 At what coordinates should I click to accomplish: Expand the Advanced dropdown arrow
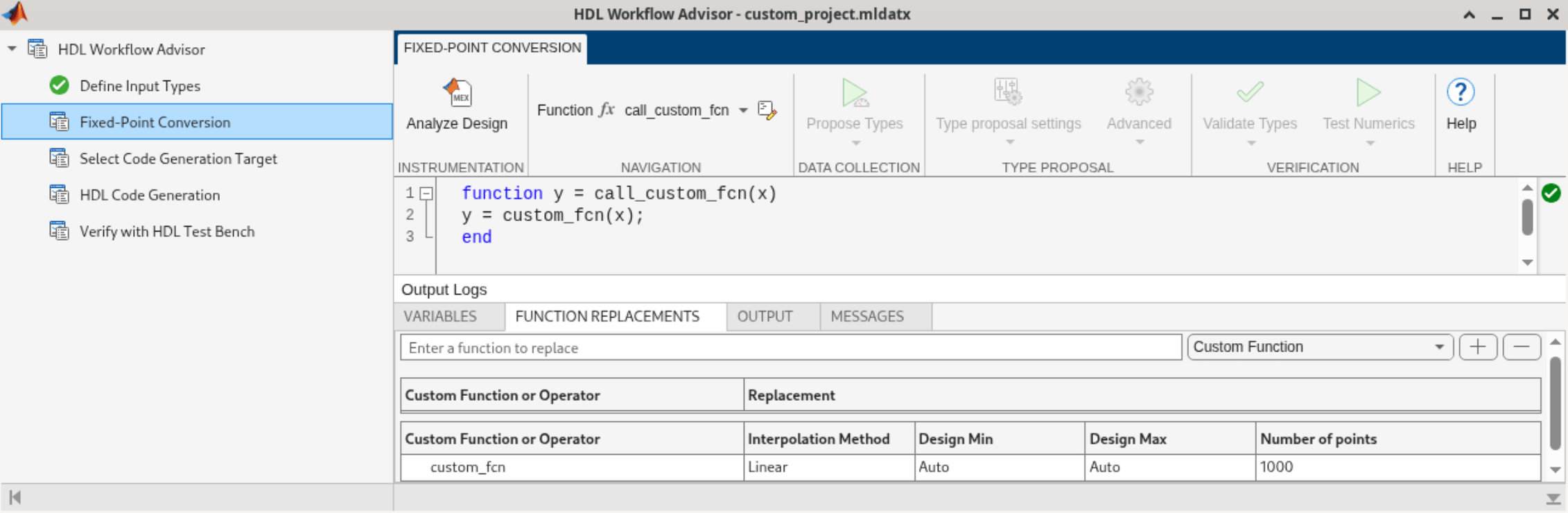(x=1140, y=142)
